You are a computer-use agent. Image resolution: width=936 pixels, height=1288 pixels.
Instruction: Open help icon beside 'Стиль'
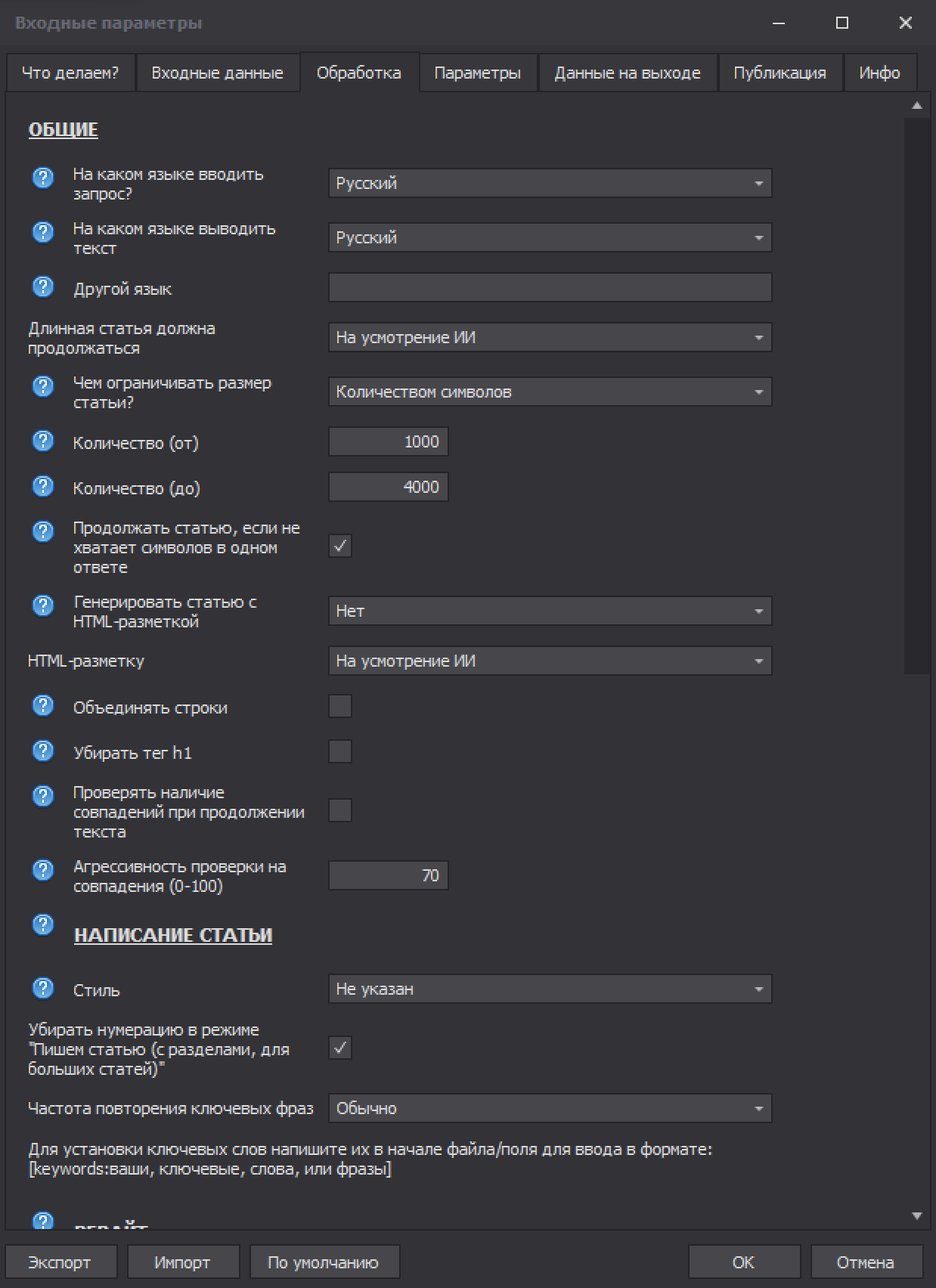click(43, 988)
